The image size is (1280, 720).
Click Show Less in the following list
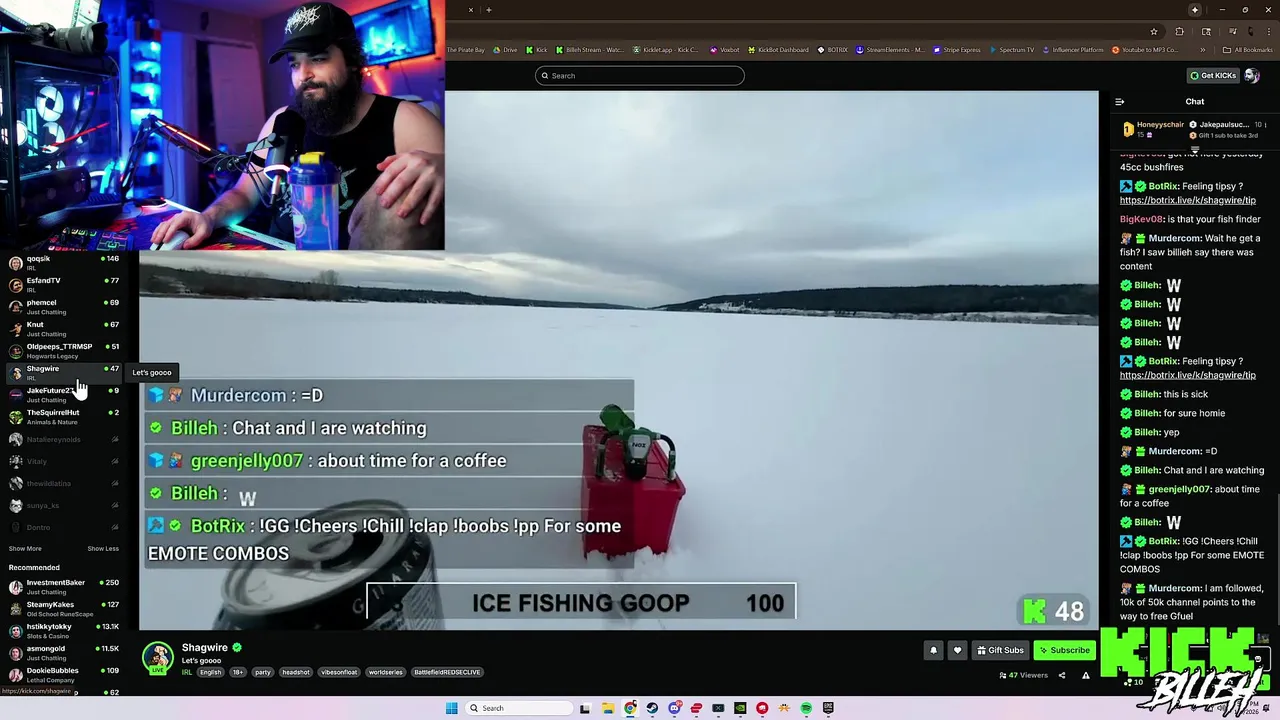click(103, 549)
